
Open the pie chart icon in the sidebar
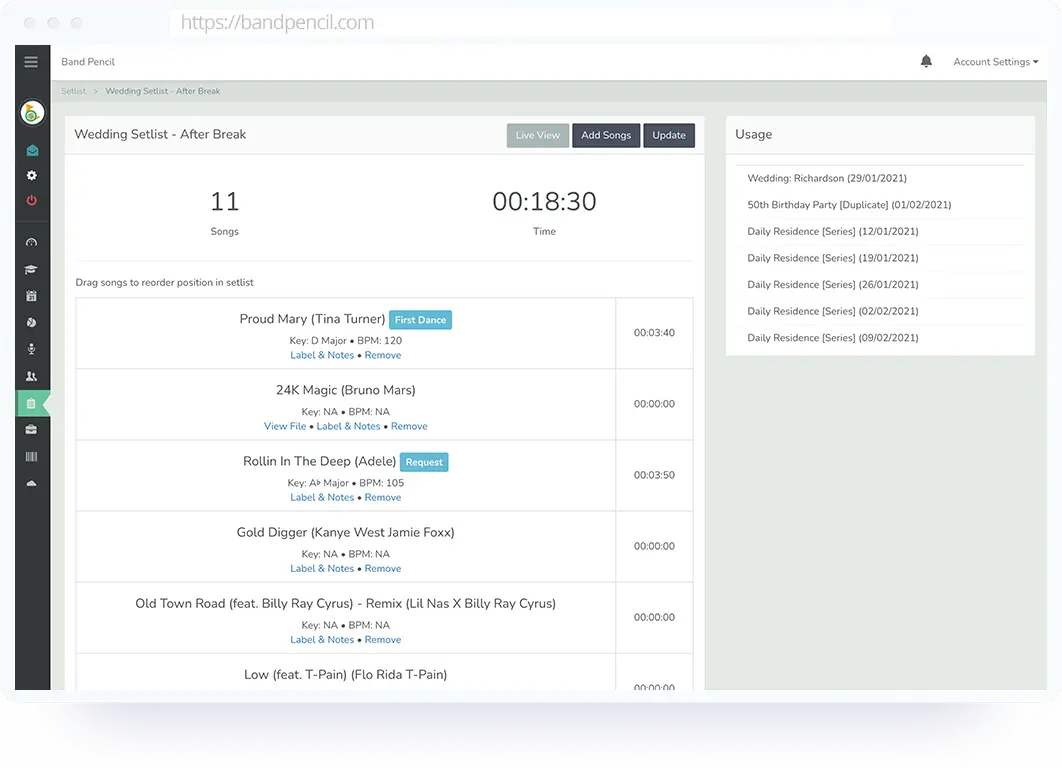point(31,322)
